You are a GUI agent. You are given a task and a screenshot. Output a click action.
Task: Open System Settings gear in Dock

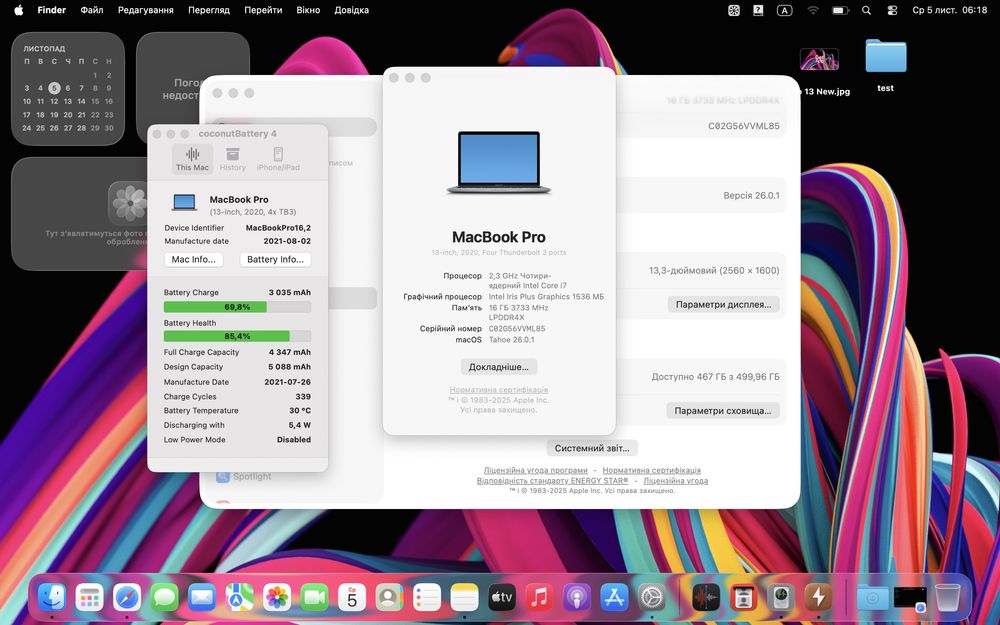tap(652, 598)
